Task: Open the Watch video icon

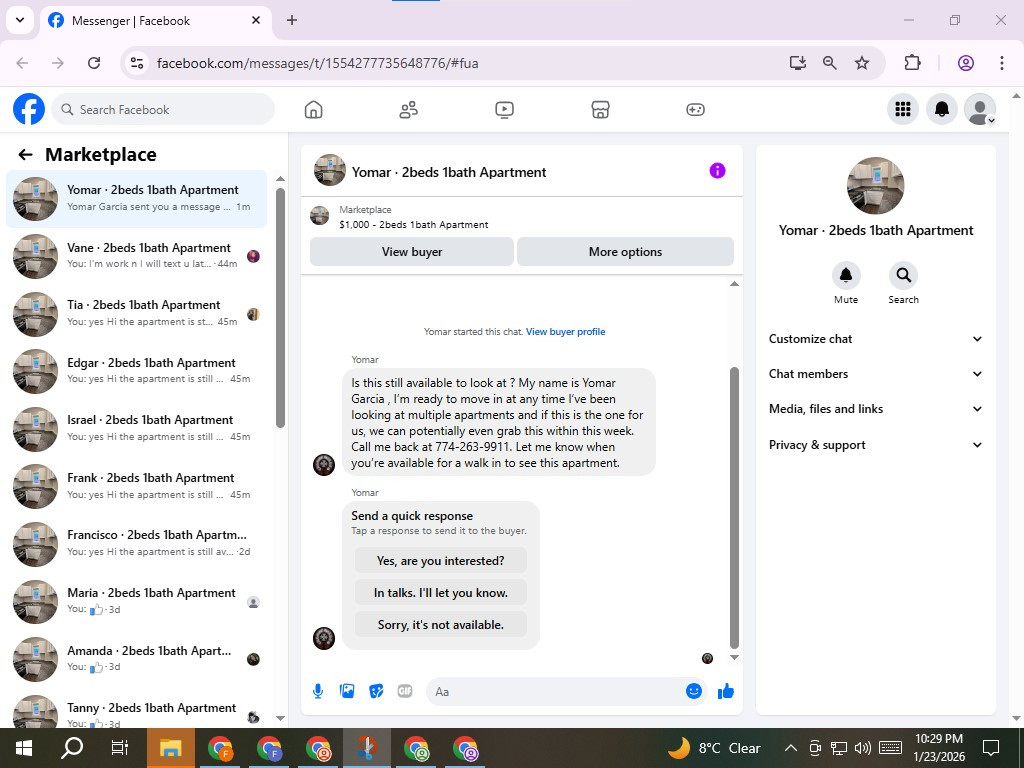Action: coord(504,110)
